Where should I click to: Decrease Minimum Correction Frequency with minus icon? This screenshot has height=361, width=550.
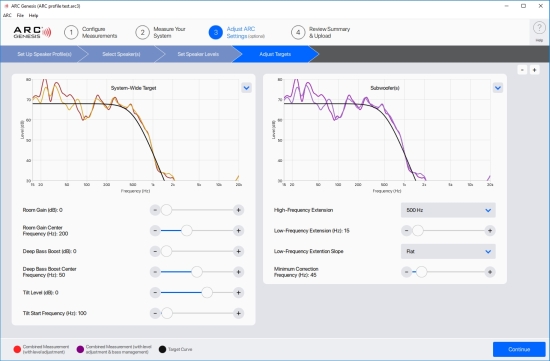[x=406, y=272]
